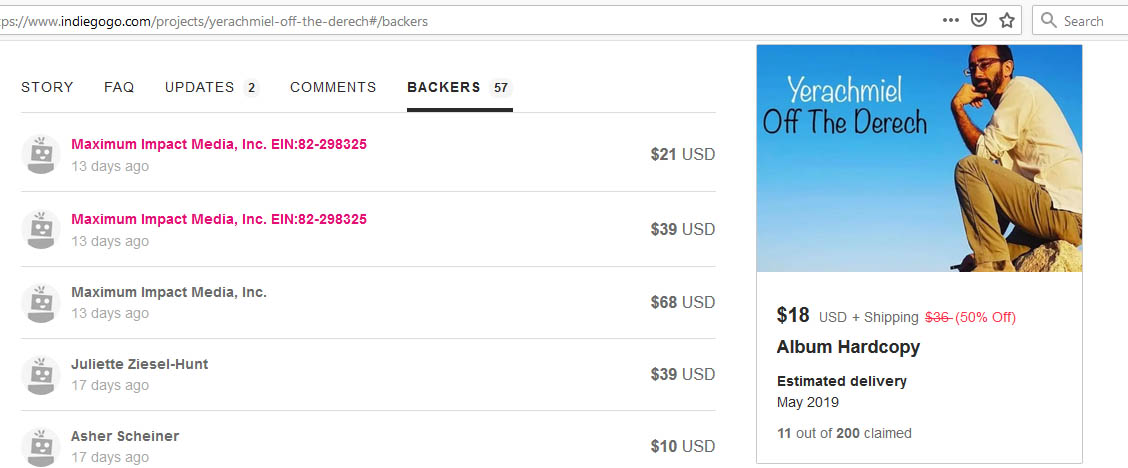This screenshot has height=468, width=1128.
Task: Open the FAQ tab
Action: pyautogui.click(x=119, y=87)
